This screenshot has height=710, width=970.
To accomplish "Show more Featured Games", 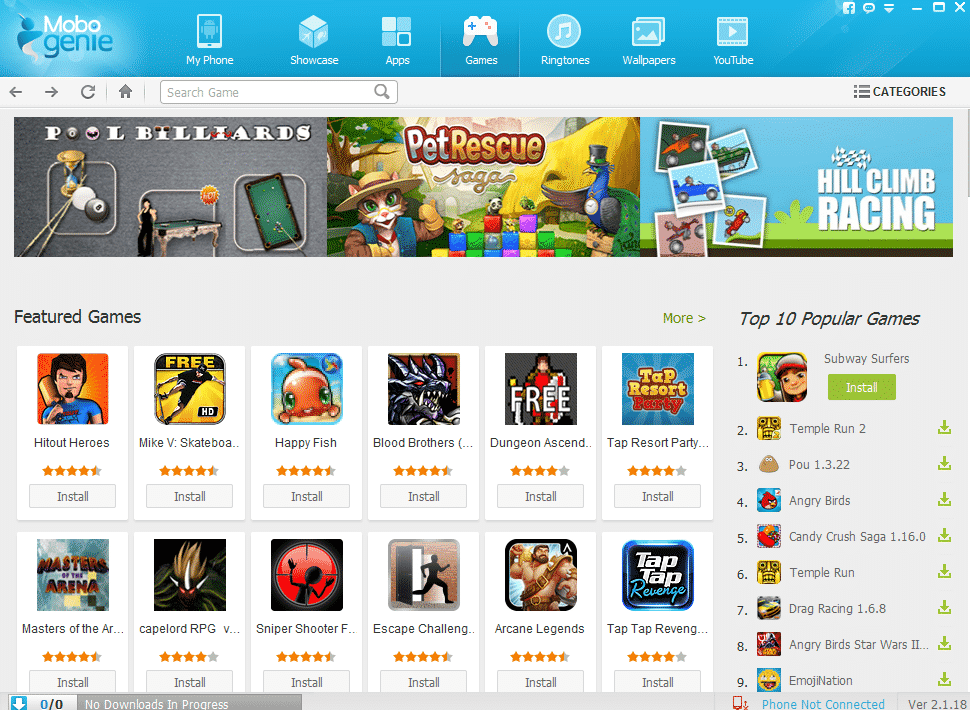I will [684, 318].
